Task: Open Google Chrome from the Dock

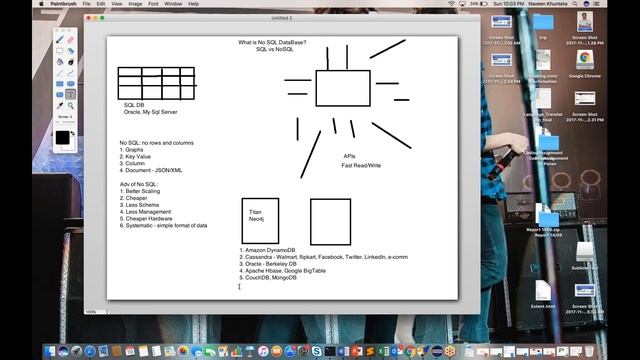Action: 411,351
